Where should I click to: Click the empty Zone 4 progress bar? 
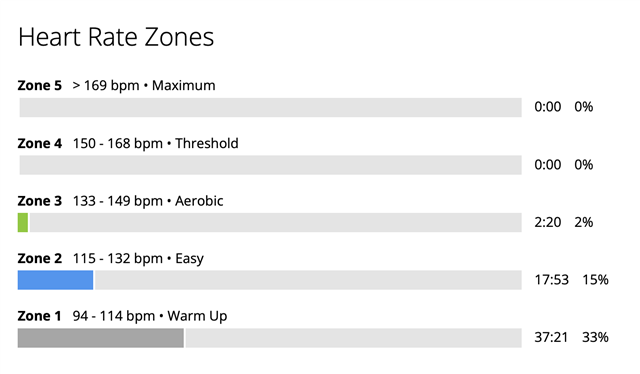270,165
